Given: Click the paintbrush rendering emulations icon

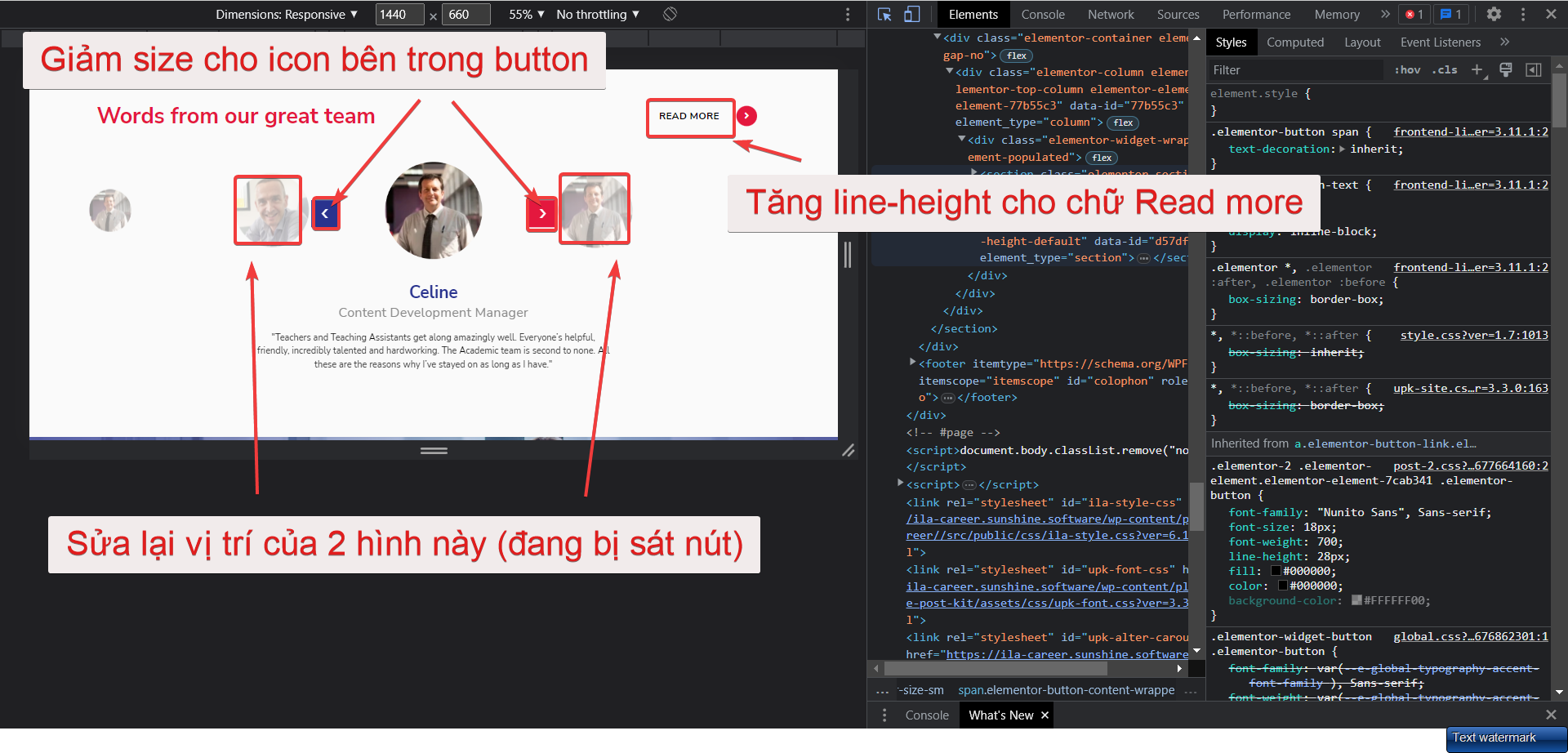Looking at the screenshot, I should [1506, 70].
